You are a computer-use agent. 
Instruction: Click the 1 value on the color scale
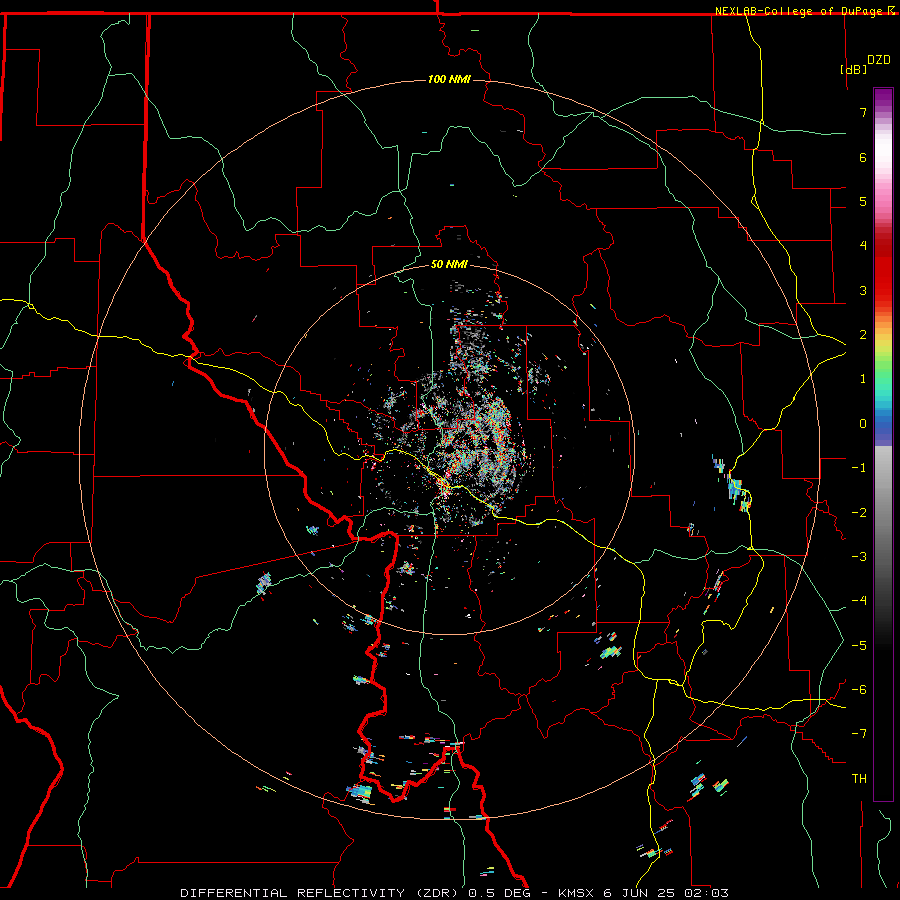(863, 379)
